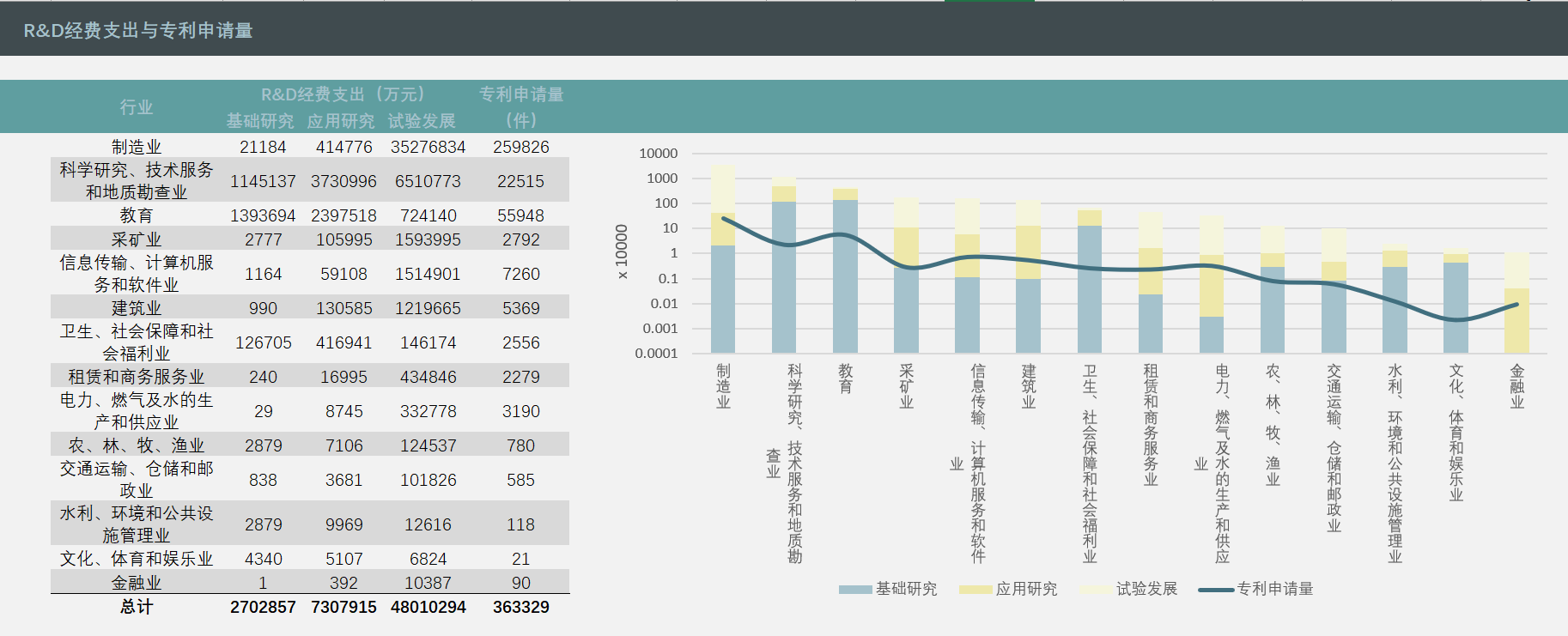The height and width of the screenshot is (636, 1568).
Task: Select cell with value 434846
Action: pyautogui.click(x=428, y=377)
